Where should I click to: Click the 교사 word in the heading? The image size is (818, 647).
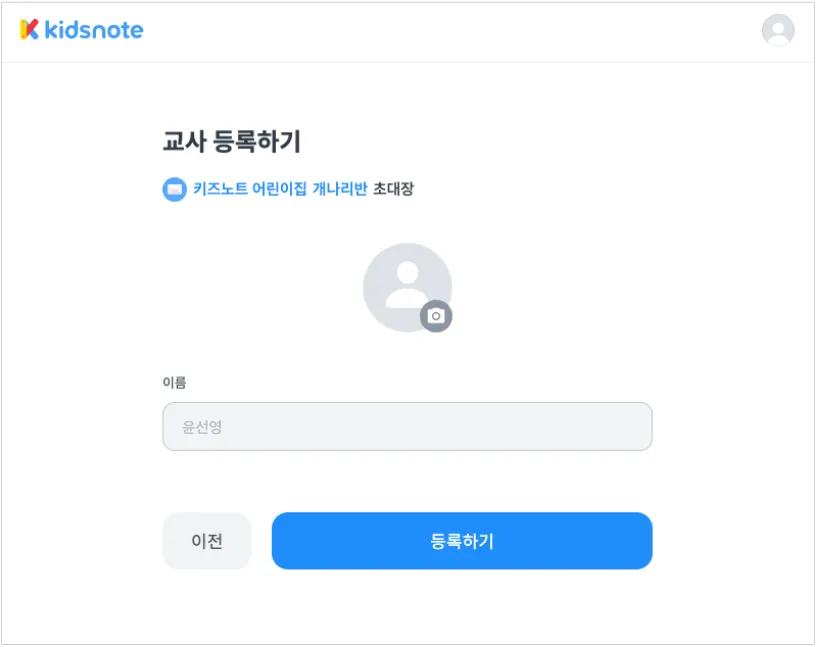(x=183, y=142)
